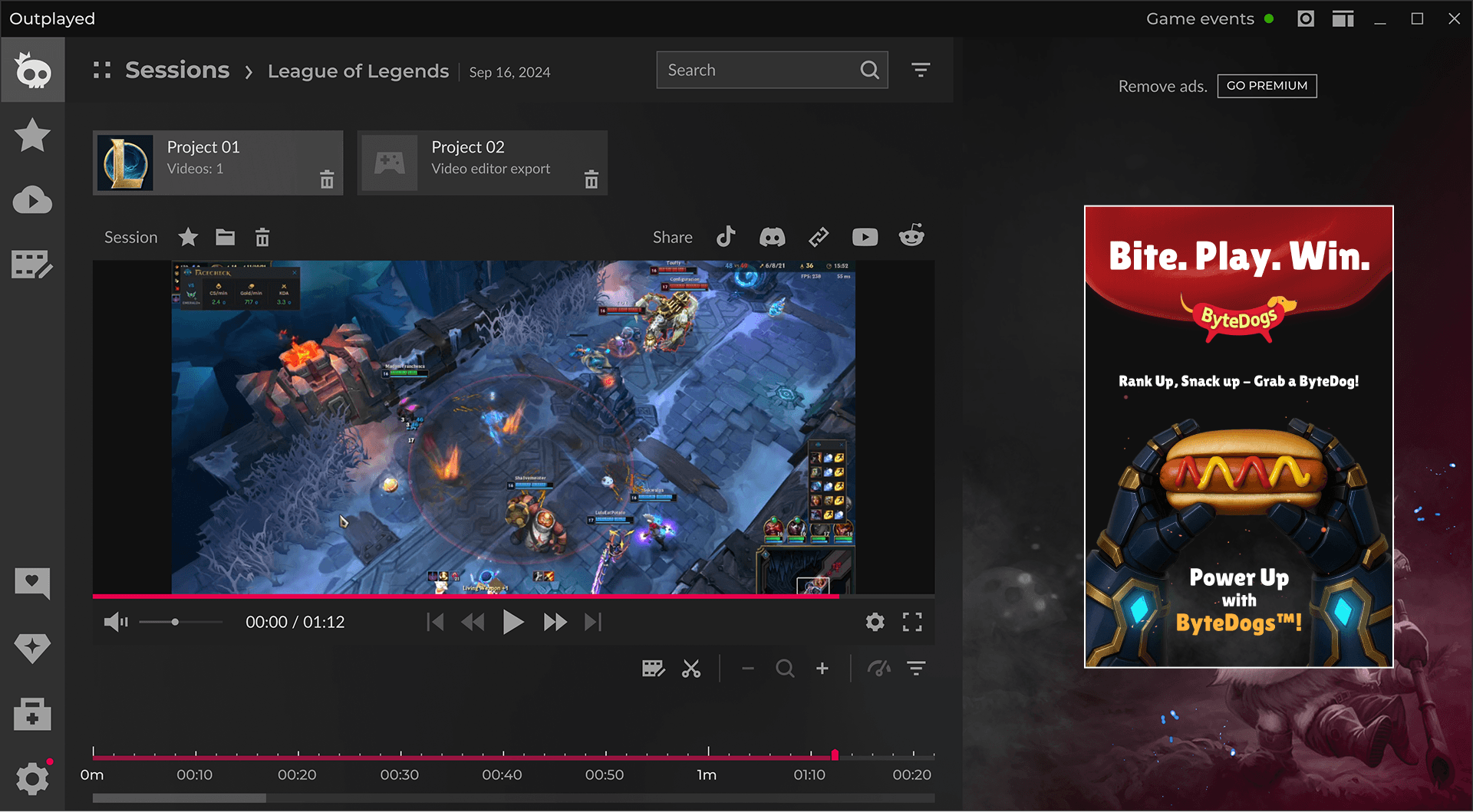Rewind the video
This screenshot has width=1473, height=812.
click(x=473, y=622)
